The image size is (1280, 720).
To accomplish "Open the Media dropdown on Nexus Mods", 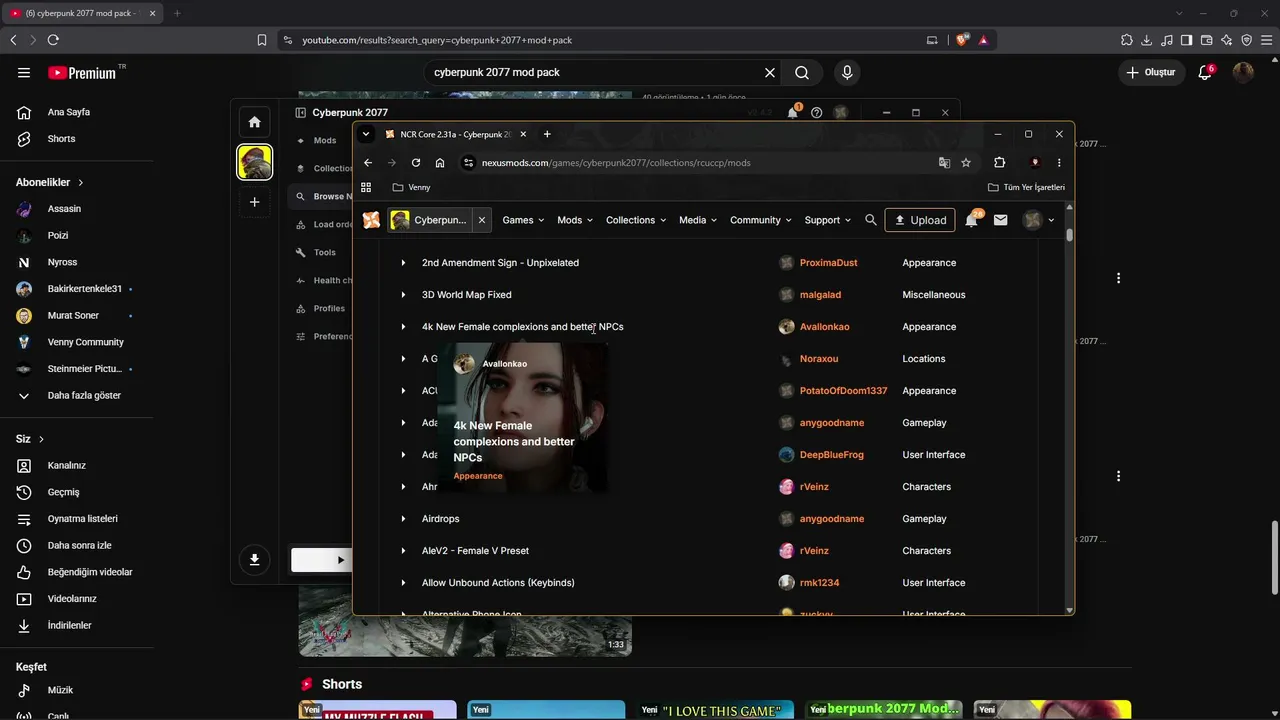I will 698,220.
